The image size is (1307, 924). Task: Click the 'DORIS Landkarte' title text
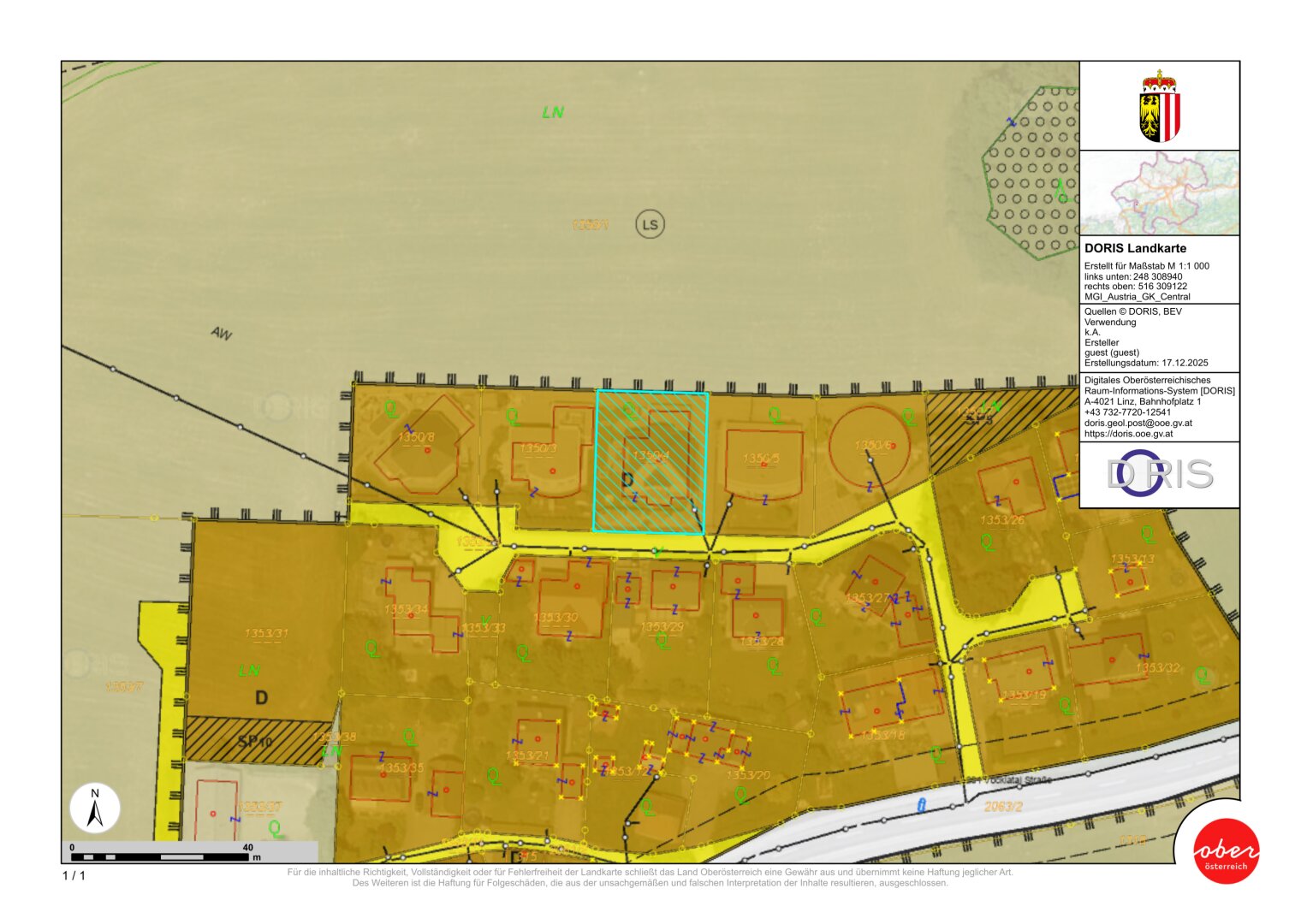(1135, 248)
